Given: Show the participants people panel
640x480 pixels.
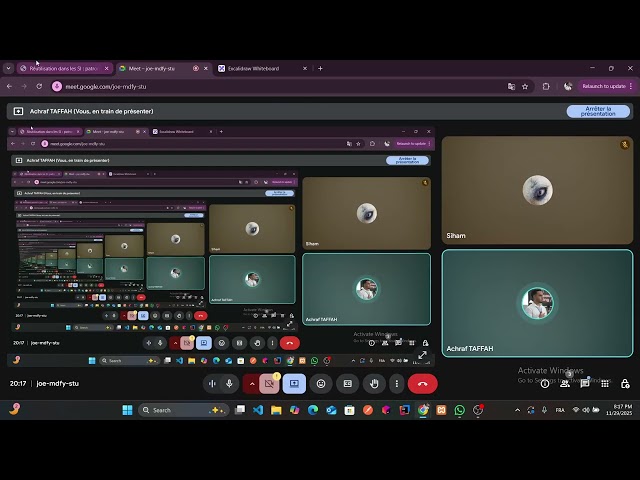Looking at the screenshot, I should coord(565,383).
